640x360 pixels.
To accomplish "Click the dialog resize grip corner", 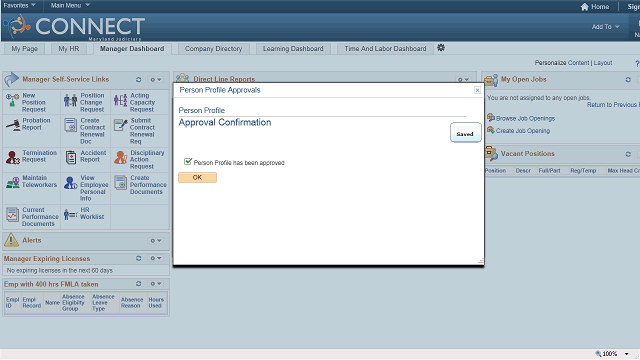I will click(481, 261).
